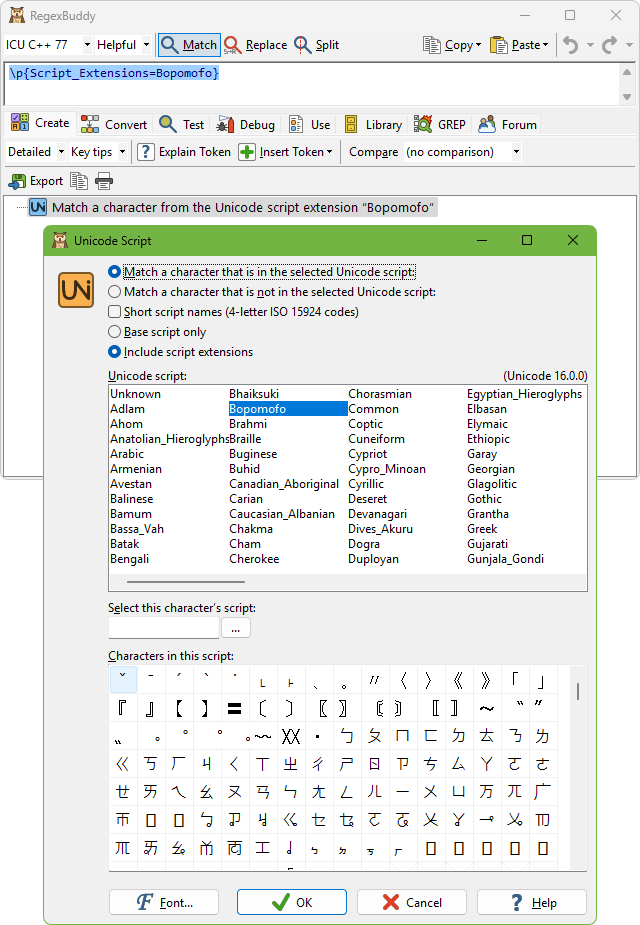Switch to the Debug tab
This screenshot has height=925, width=640.
click(x=246, y=124)
